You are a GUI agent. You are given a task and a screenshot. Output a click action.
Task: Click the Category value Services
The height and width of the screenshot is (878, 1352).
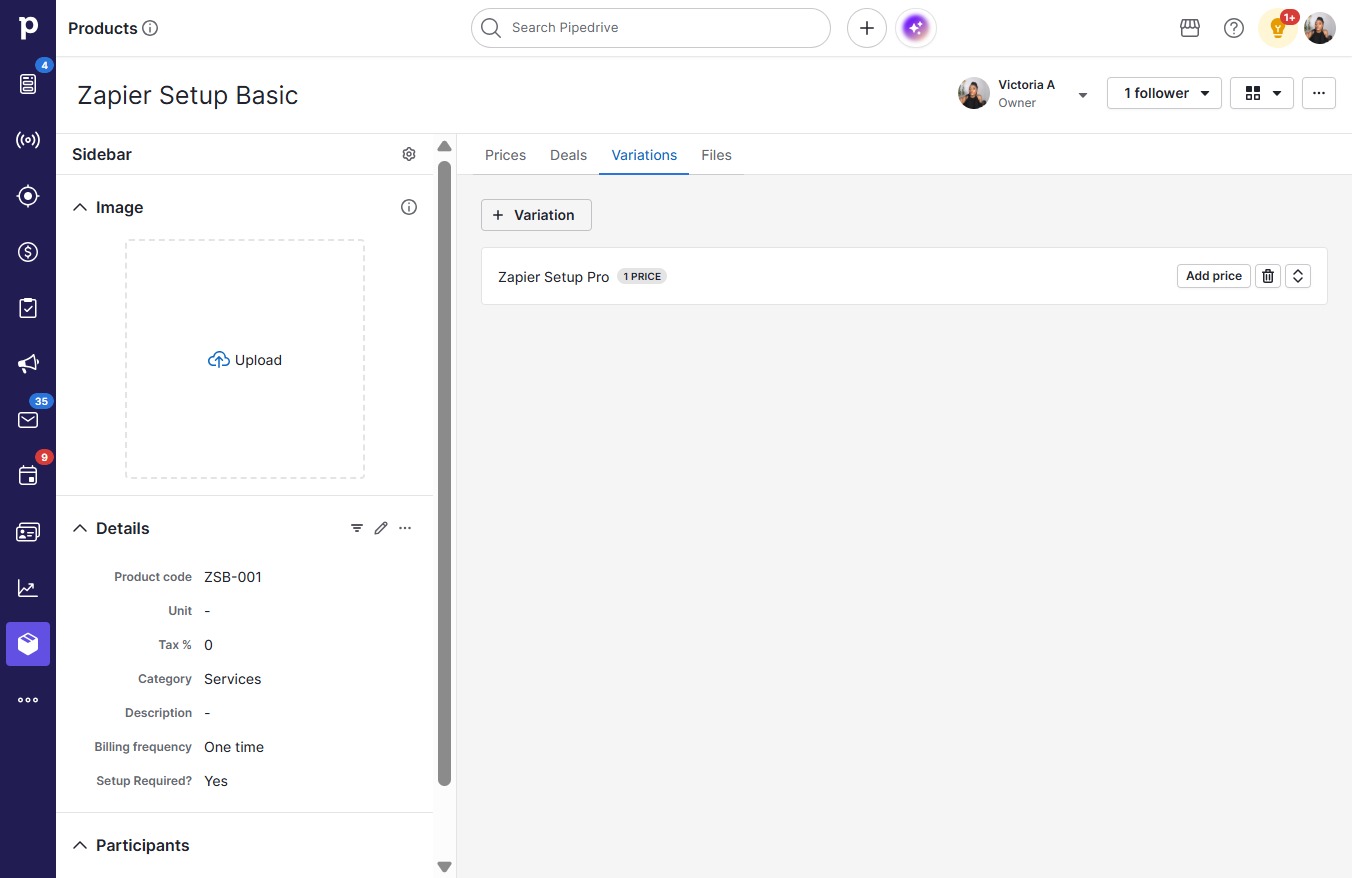[233, 679]
